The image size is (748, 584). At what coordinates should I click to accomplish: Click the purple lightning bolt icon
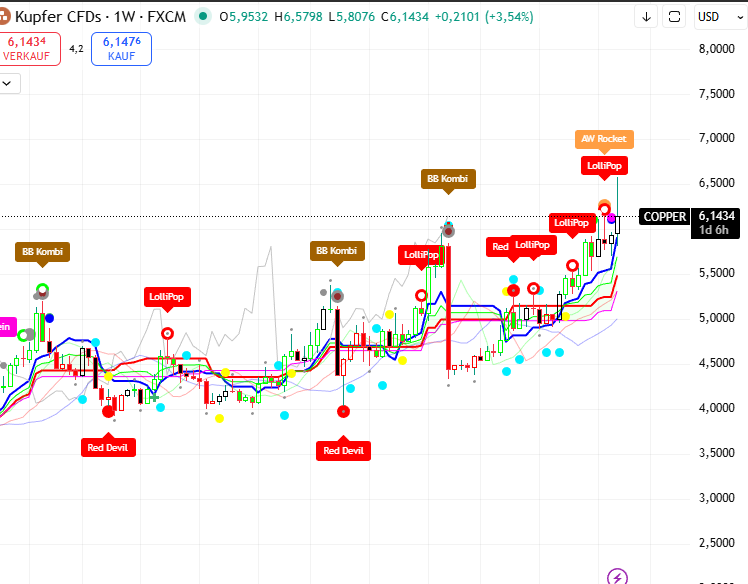tap(618, 576)
